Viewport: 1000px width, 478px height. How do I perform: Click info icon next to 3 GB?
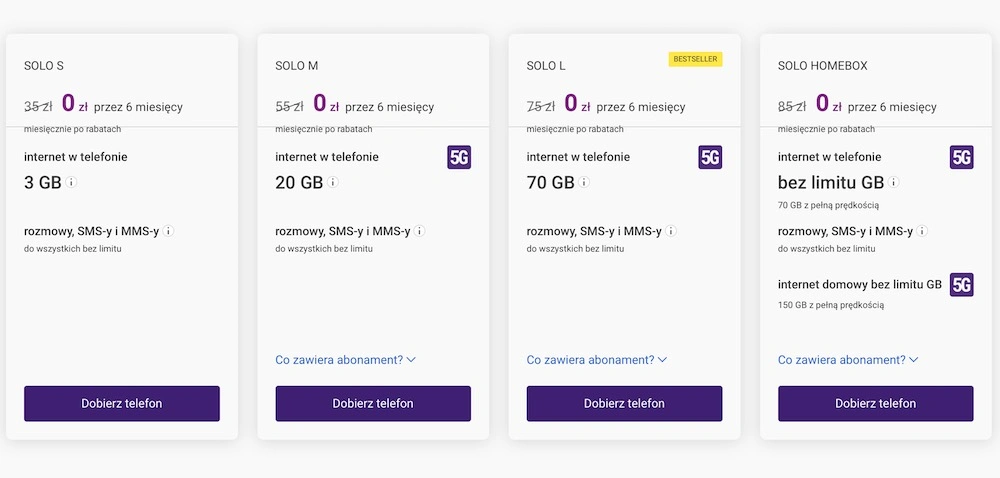(x=71, y=182)
